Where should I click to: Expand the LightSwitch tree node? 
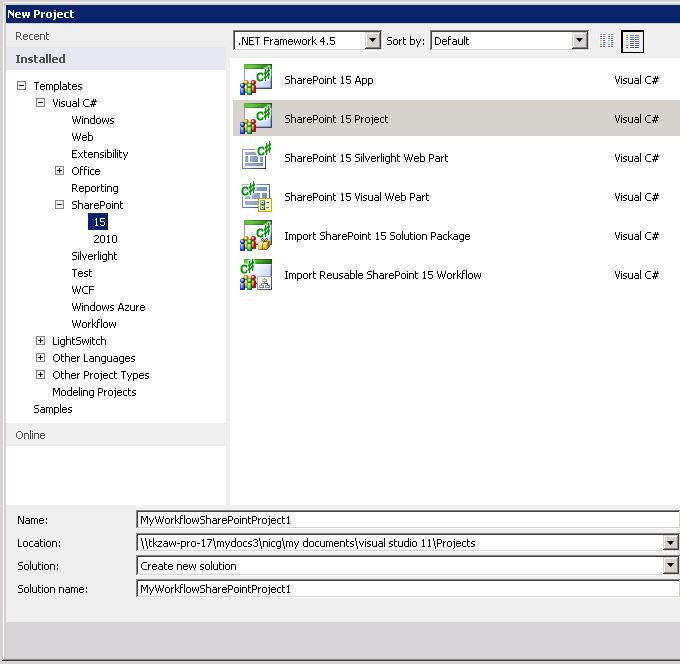click(x=40, y=340)
